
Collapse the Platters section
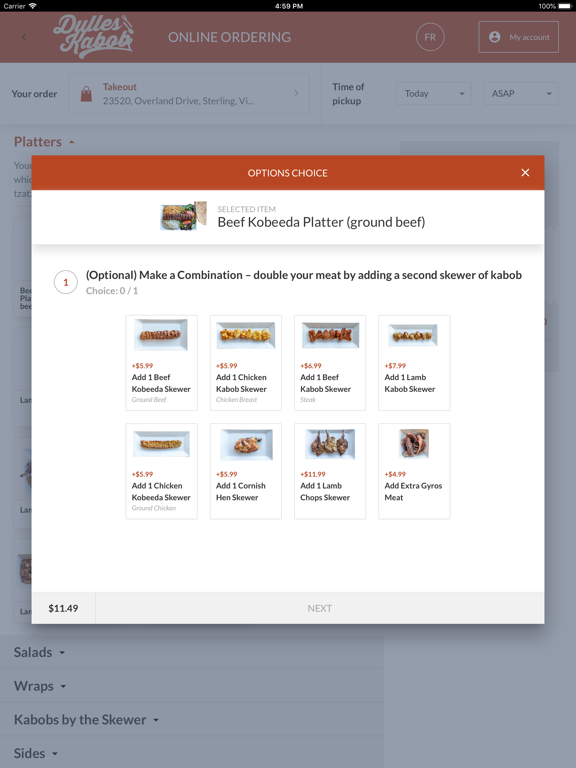pyautogui.click(x=44, y=142)
